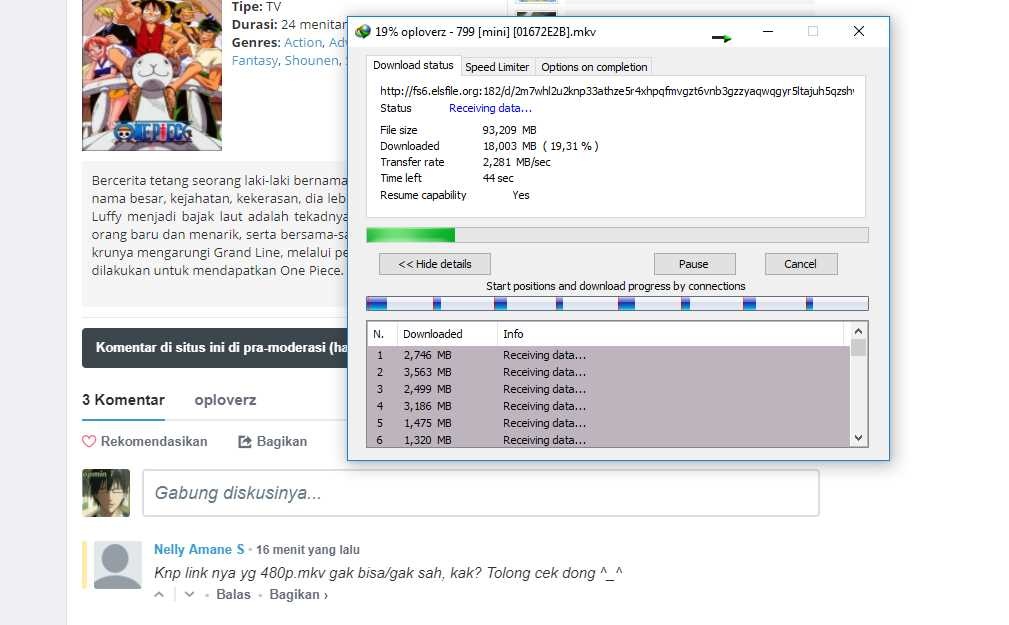Switch to the Speed Limiter tab
1009x625 pixels.
coord(497,66)
